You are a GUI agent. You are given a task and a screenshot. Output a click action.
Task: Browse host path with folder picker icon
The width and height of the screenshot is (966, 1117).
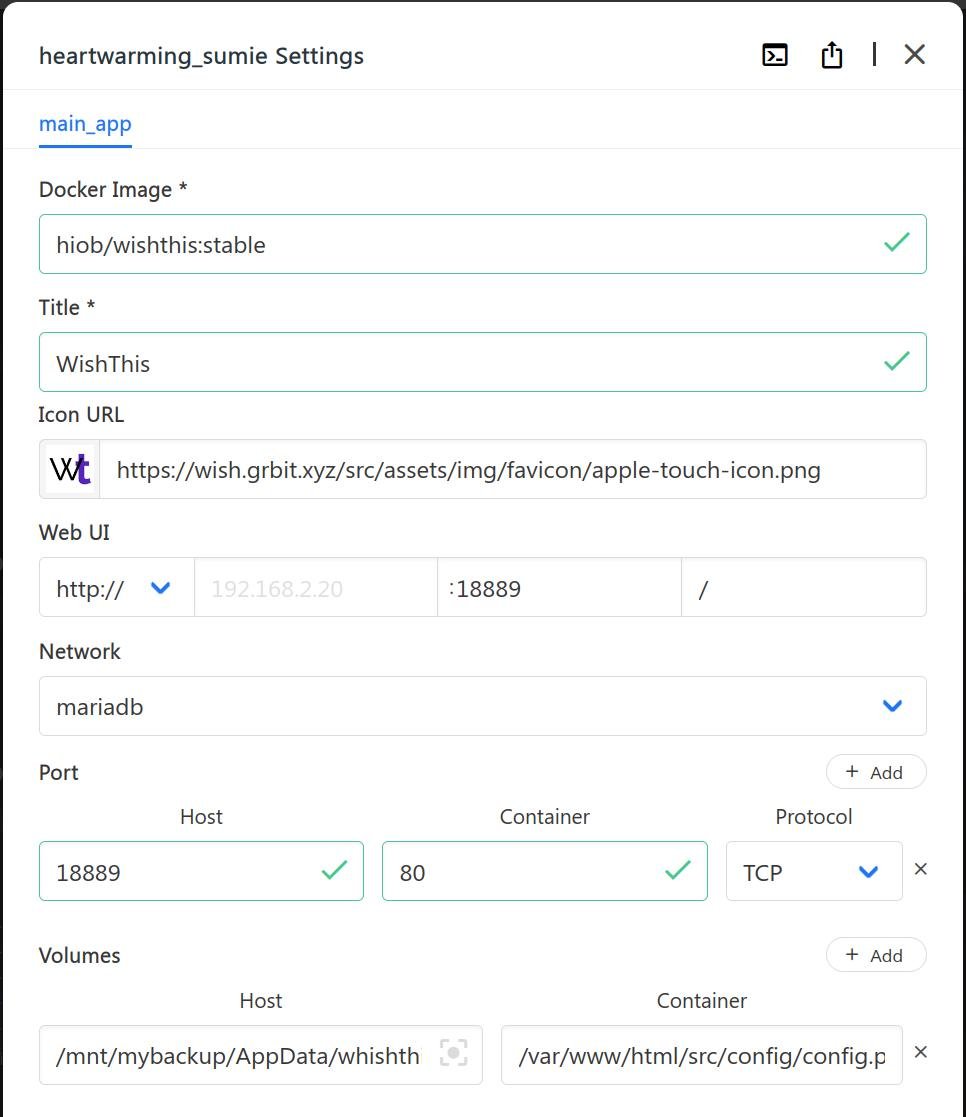point(453,1054)
